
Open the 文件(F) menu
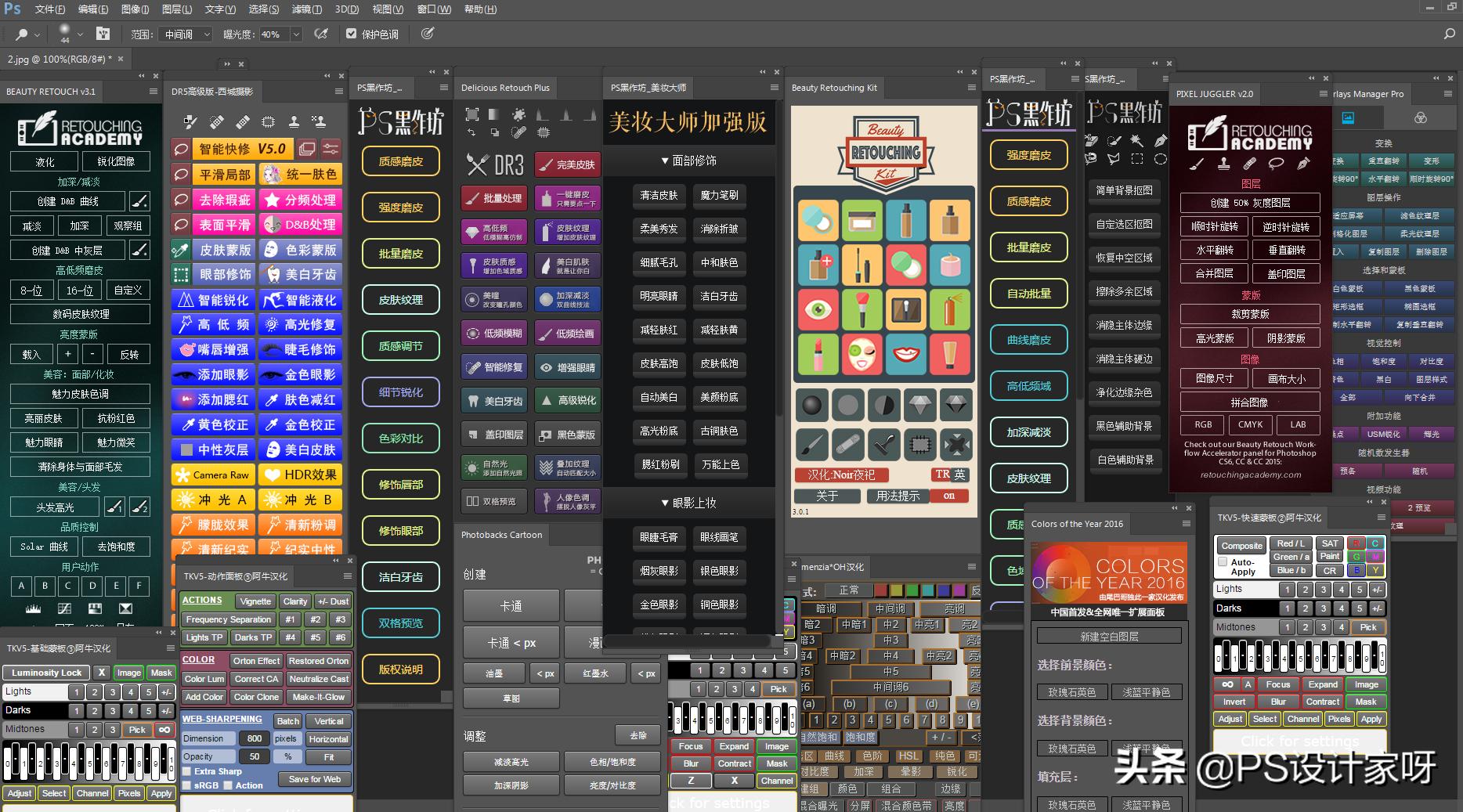49,9
